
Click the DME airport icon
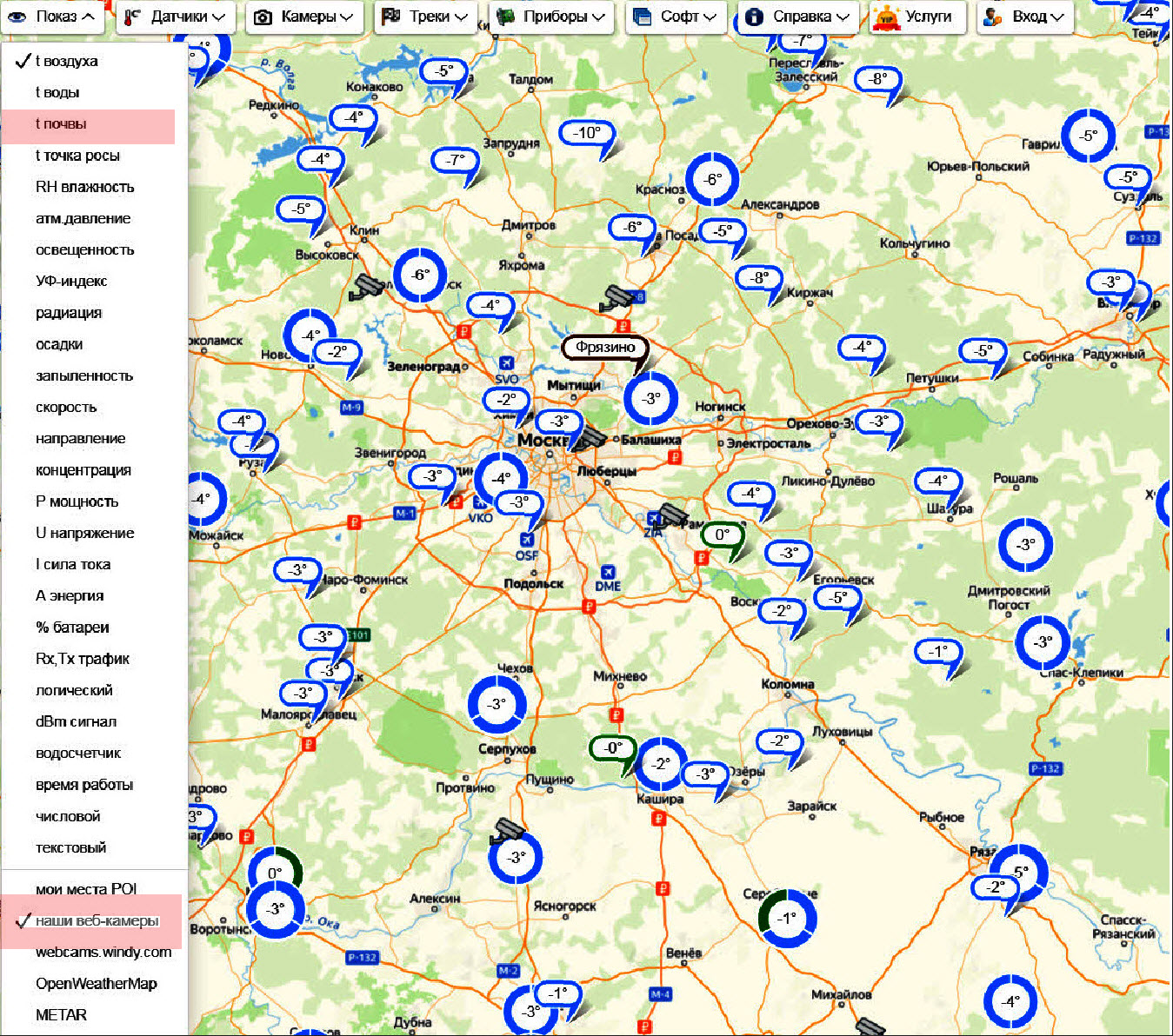pyautogui.click(x=608, y=572)
